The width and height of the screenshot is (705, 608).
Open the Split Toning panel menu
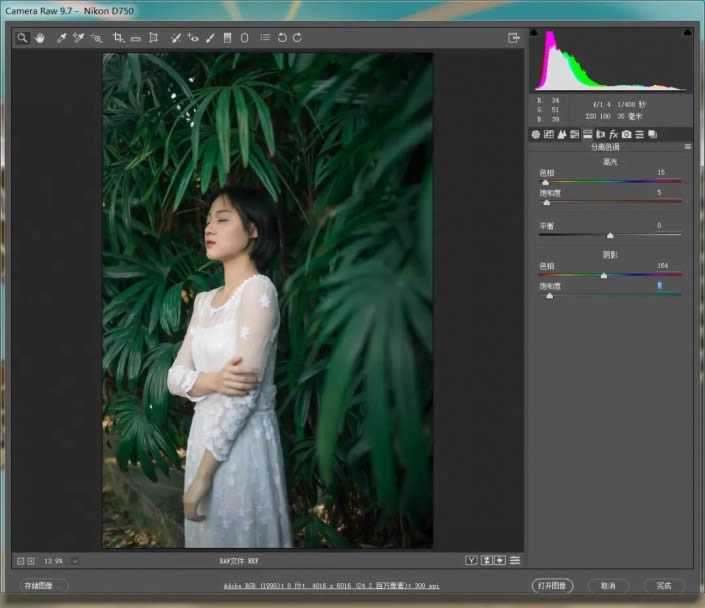688,147
